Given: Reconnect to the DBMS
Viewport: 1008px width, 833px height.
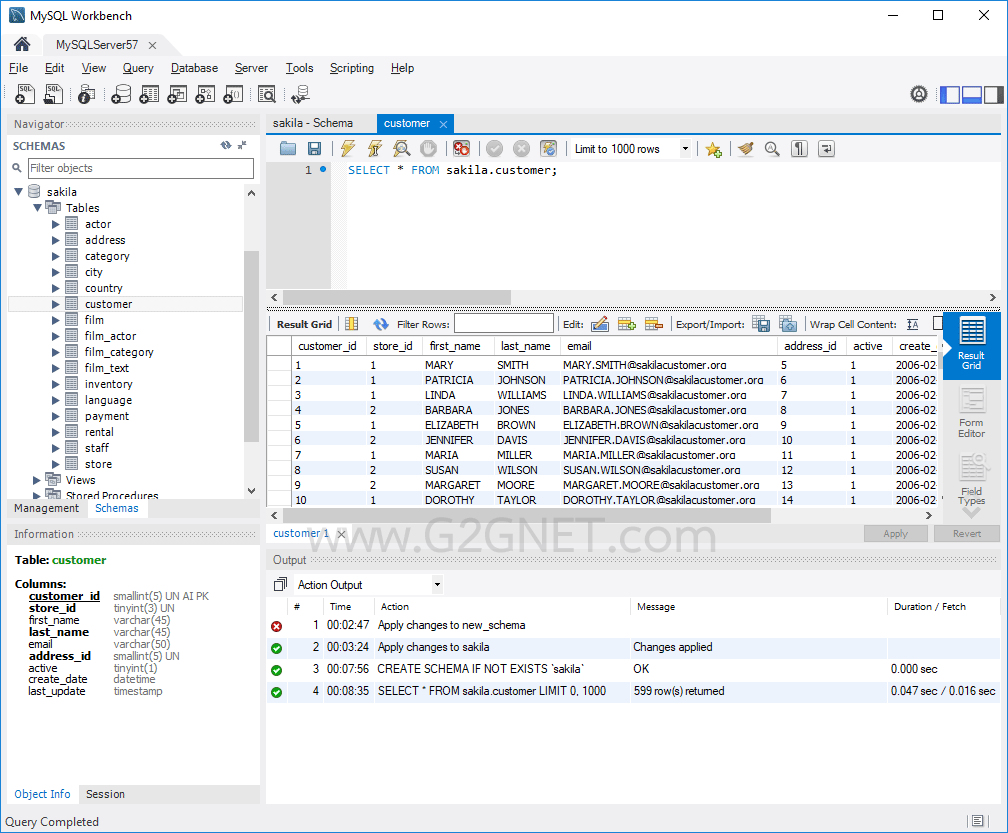Looking at the screenshot, I should [300, 94].
